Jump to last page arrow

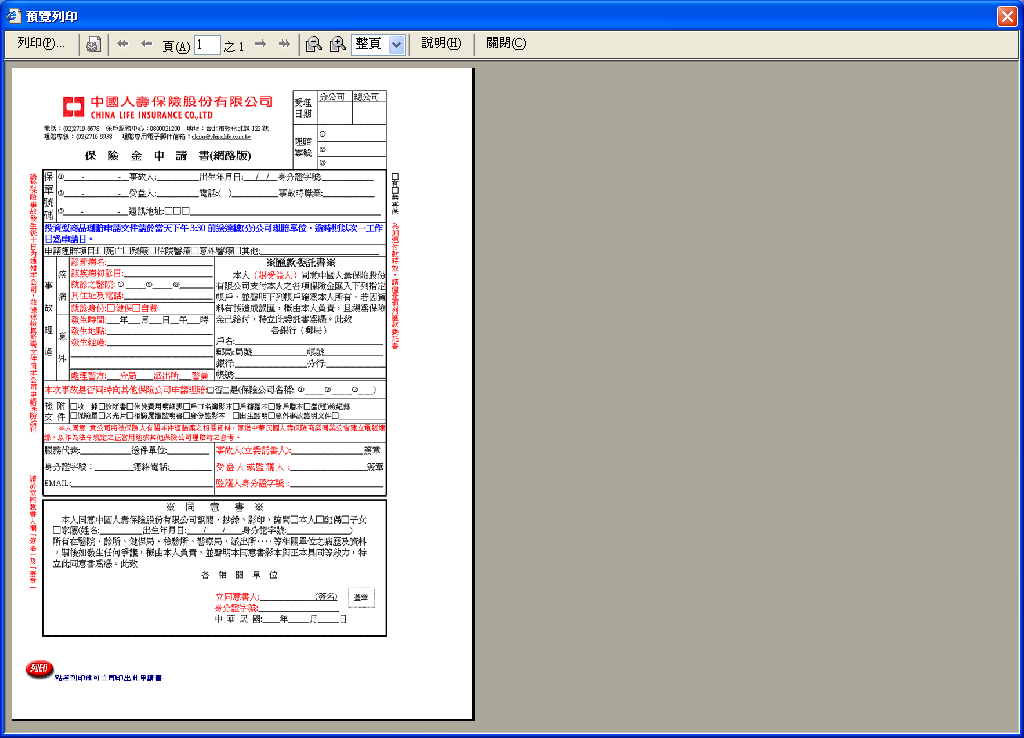point(284,44)
